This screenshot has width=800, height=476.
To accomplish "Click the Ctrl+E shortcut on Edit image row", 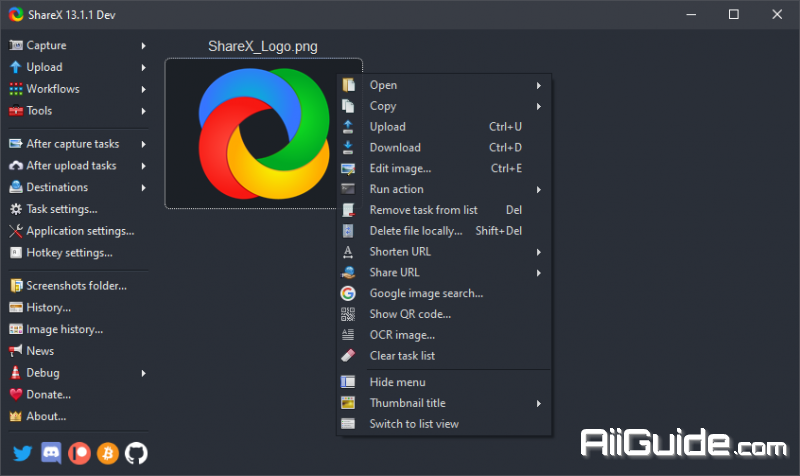I will point(506,168).
